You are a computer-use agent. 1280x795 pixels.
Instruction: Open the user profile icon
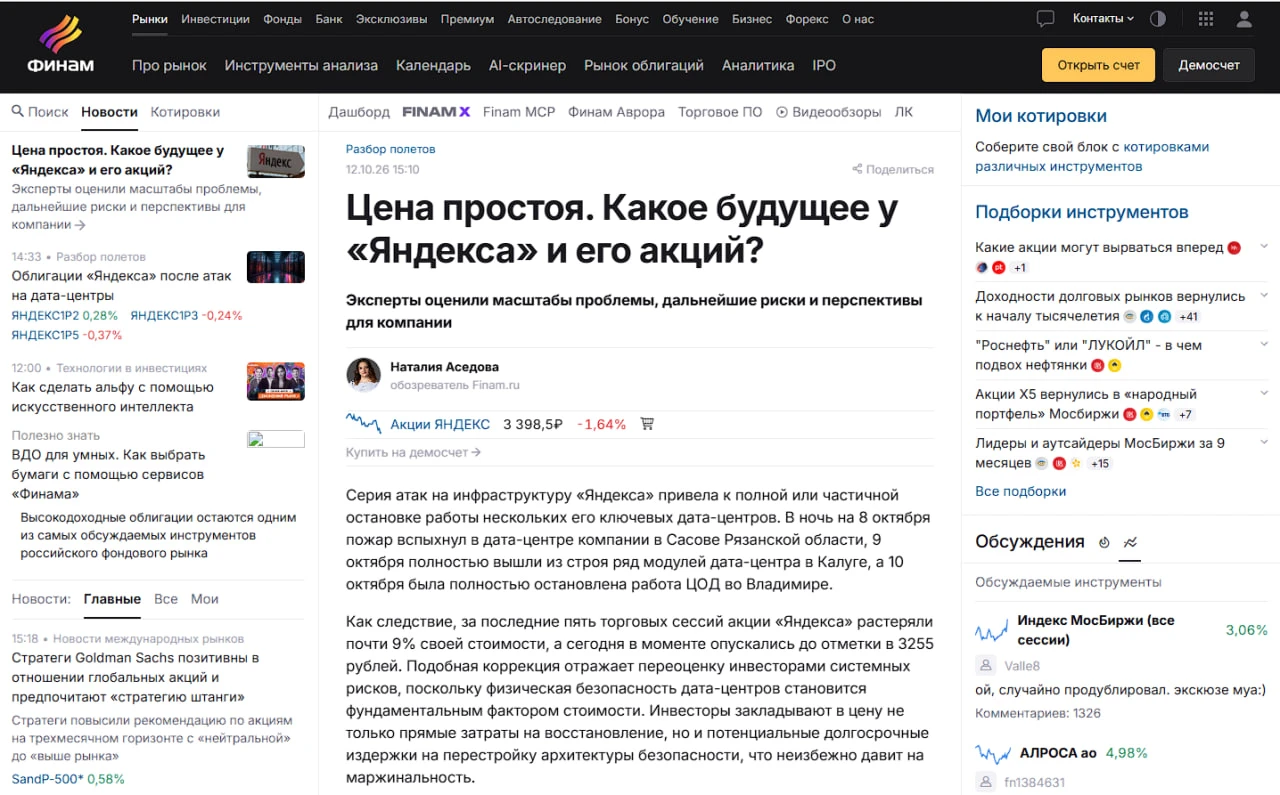click(x=1244, y=18)
